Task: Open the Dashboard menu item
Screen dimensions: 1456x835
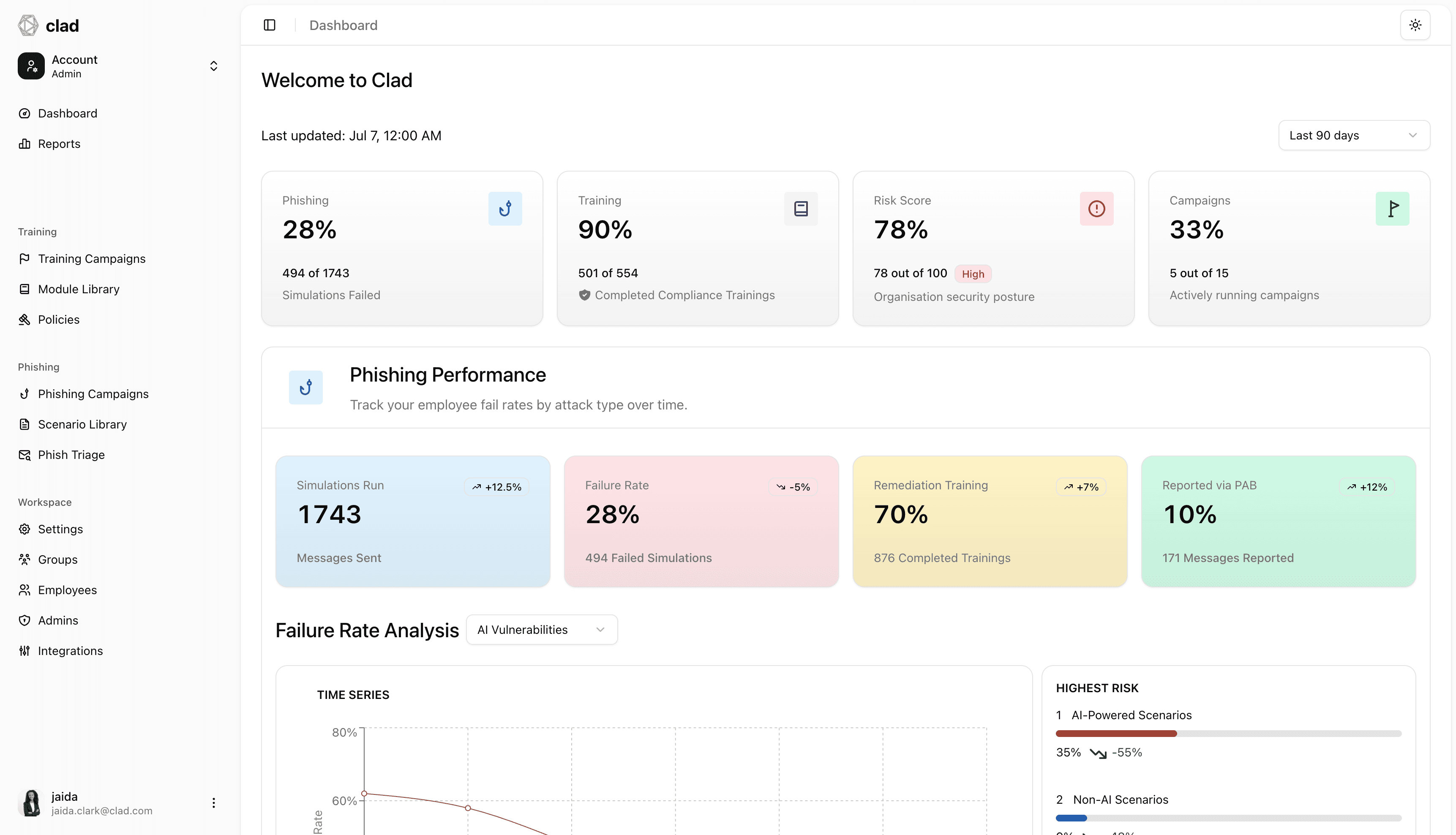Action: pyautogui.click(x=118, y=114)
